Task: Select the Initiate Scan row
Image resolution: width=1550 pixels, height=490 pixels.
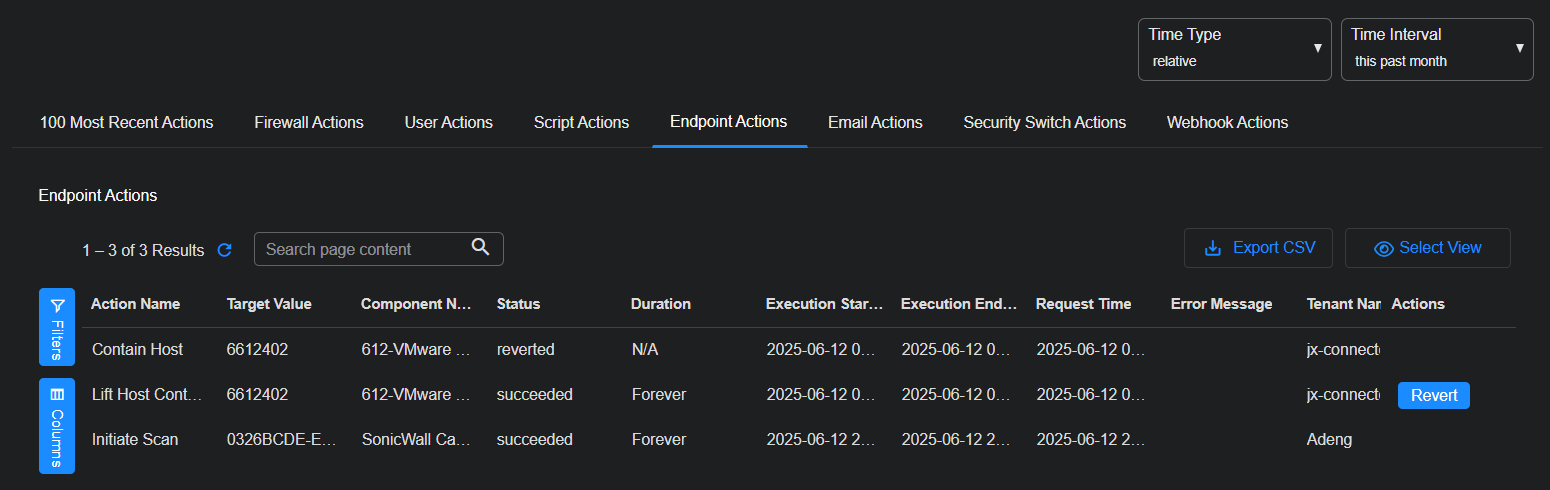Action: 135,440
